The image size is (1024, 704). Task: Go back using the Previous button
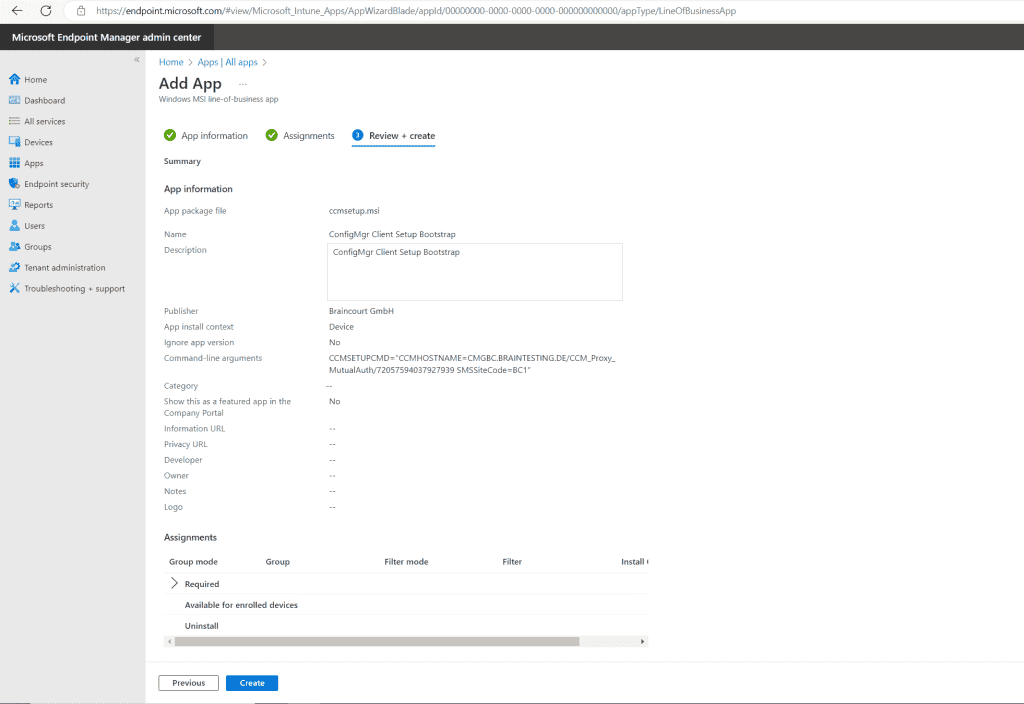tap(188, 682)
